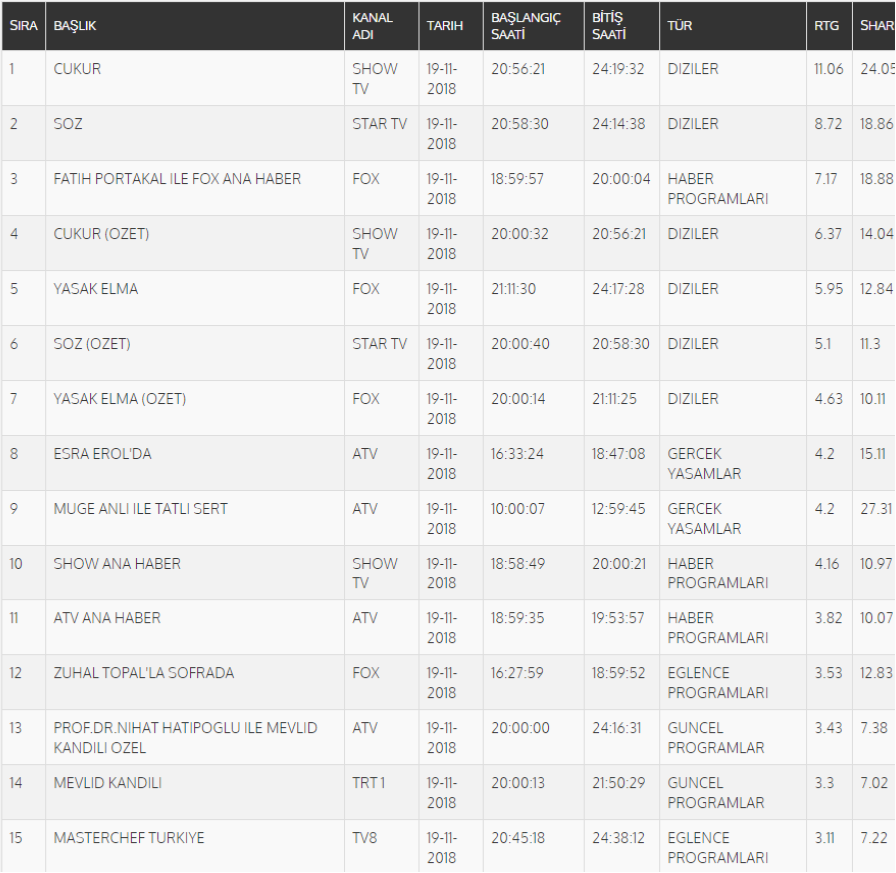The image size is (896, 873).
Task: Click ZUHAL TOPAL'LA SOFRADA entry
Action: (143, 673)
